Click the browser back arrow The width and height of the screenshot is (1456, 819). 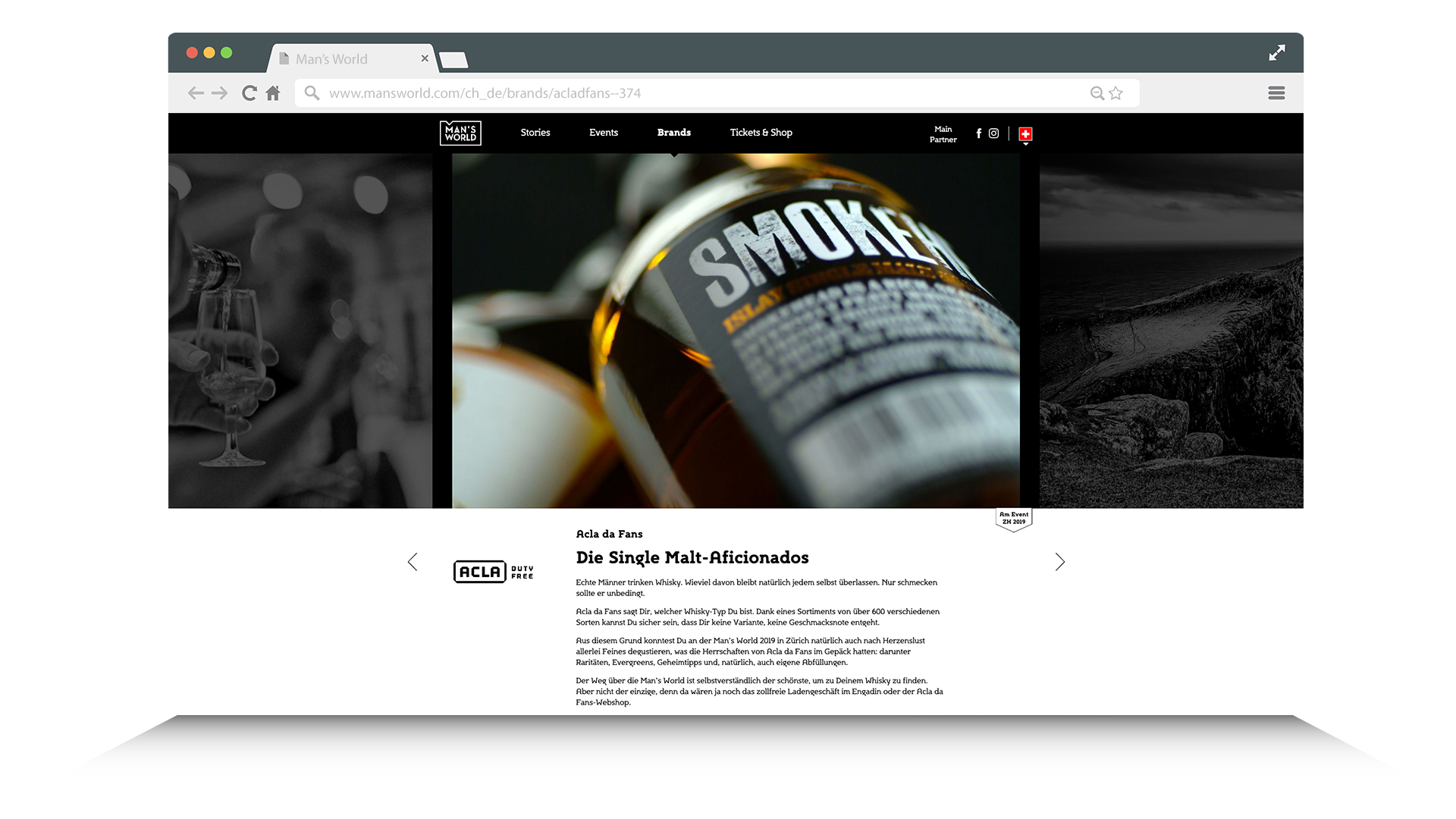196,93
